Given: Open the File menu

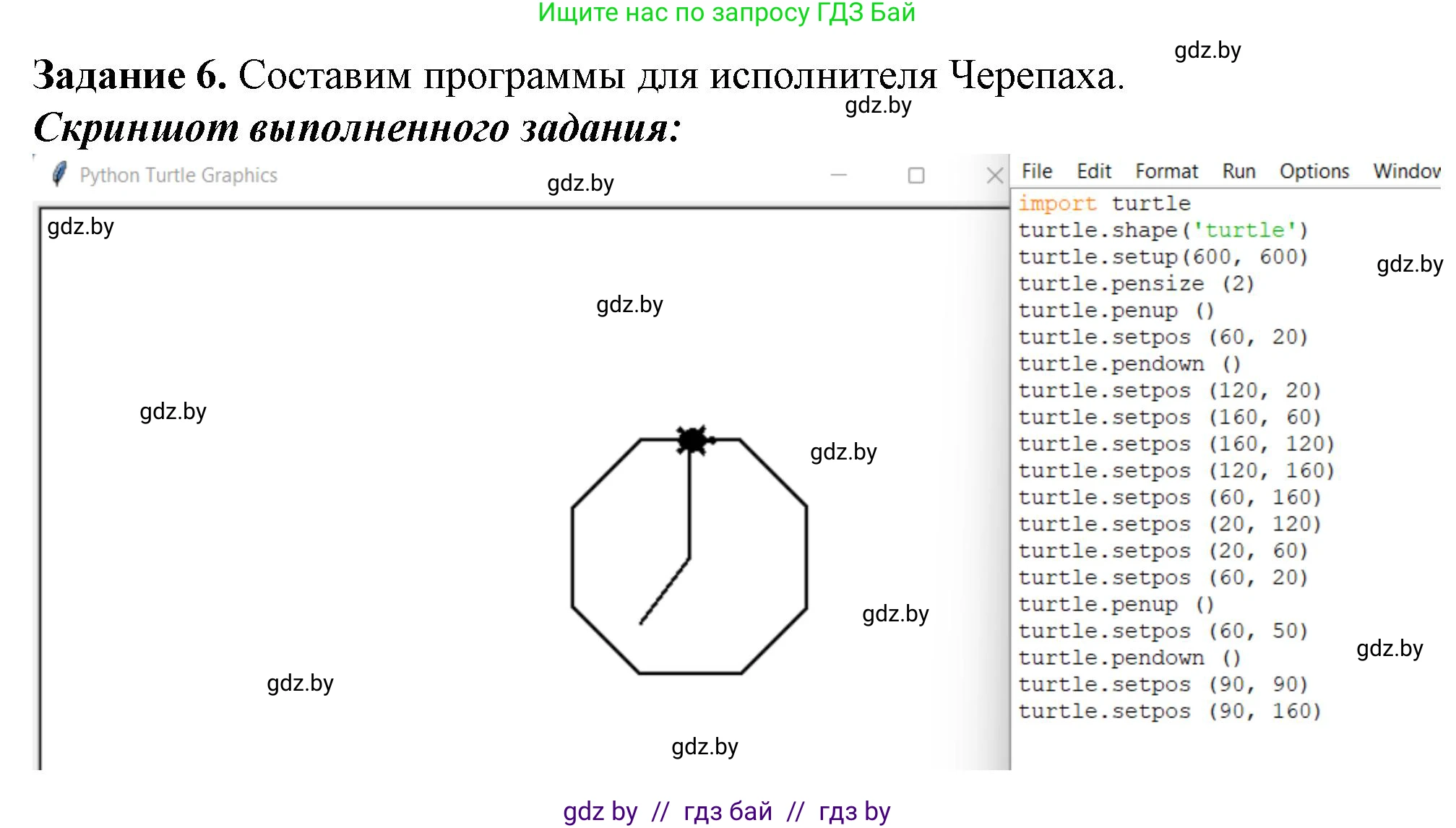Looking at the screenshot, I should point(1036,171).
